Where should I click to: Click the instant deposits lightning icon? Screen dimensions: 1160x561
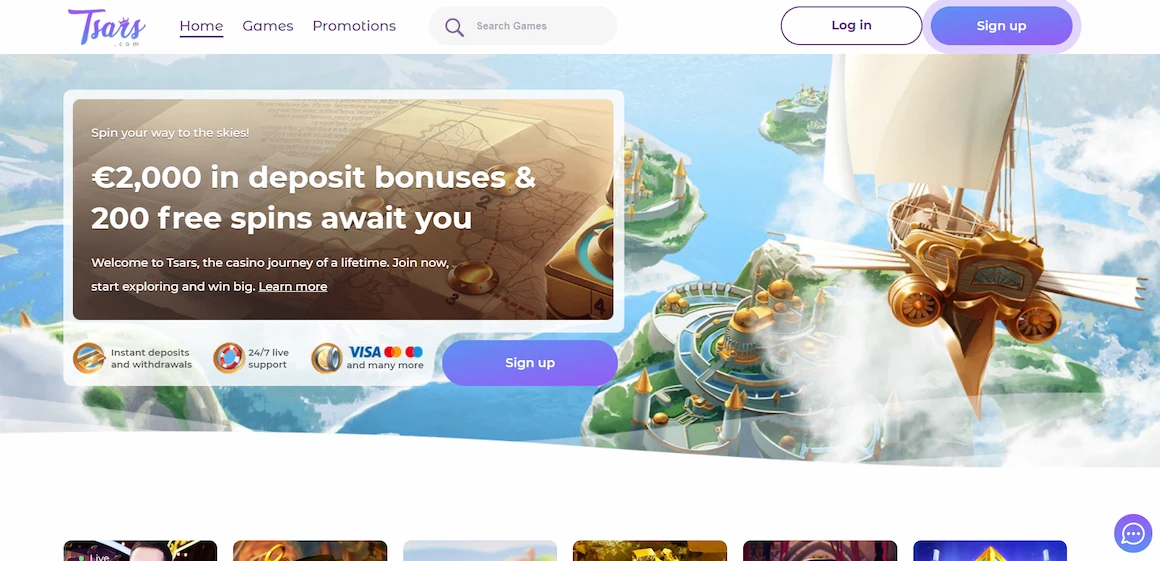coord(89,358)
